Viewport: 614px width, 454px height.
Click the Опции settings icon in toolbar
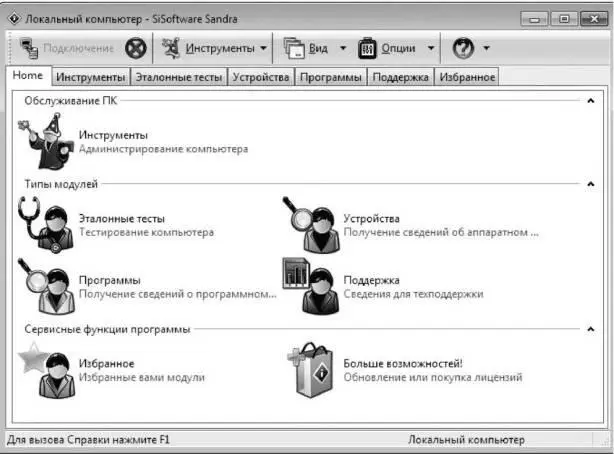click(367, 48)
